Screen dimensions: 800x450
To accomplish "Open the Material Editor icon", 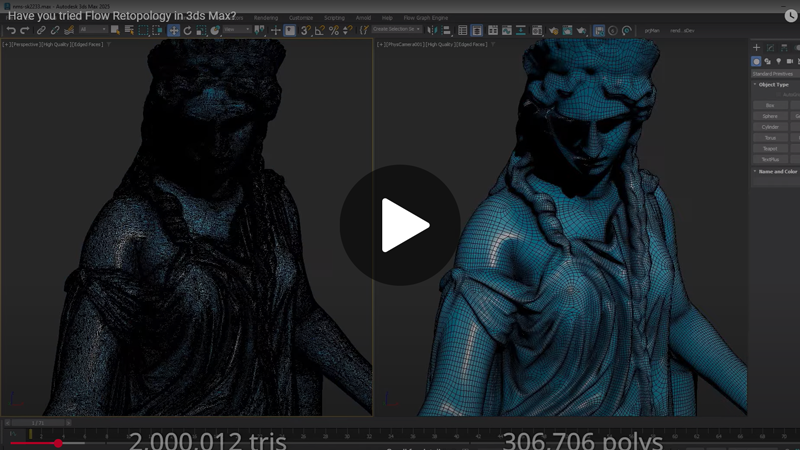I will click(537, 31).
